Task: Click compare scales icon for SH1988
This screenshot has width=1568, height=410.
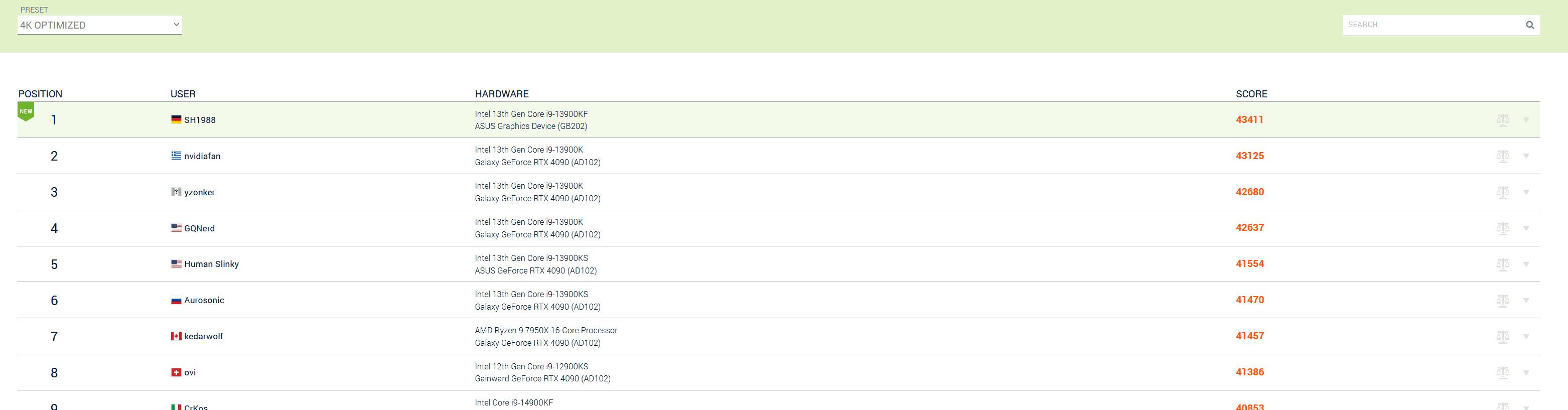Action: click(x=1502, y=120)
